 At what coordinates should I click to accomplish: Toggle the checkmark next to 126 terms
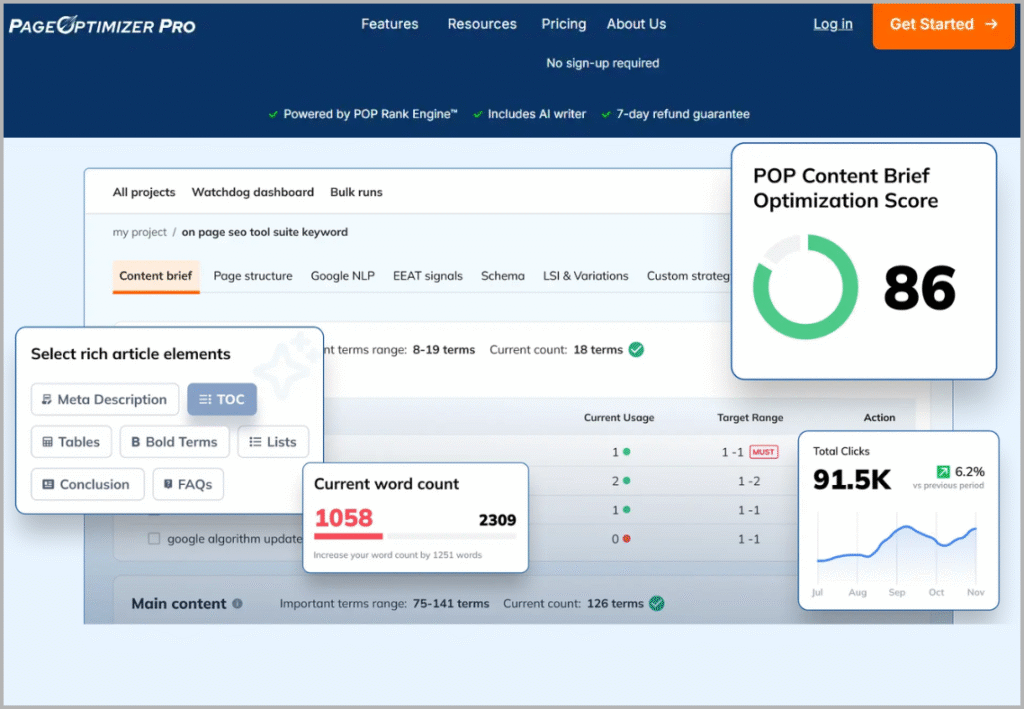pos(656,603)
